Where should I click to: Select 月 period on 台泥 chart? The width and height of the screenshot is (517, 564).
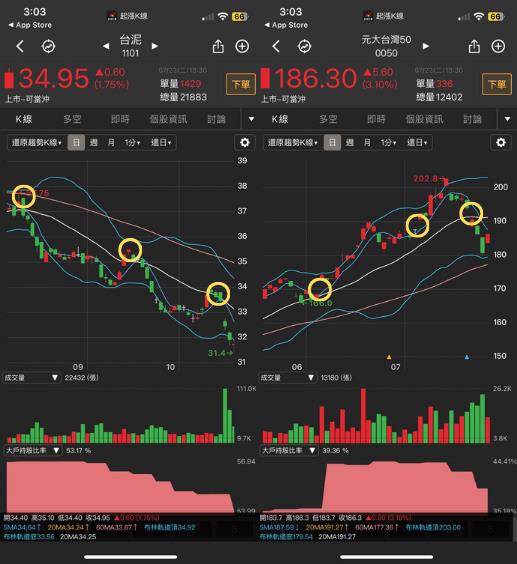tap(111, 142)
